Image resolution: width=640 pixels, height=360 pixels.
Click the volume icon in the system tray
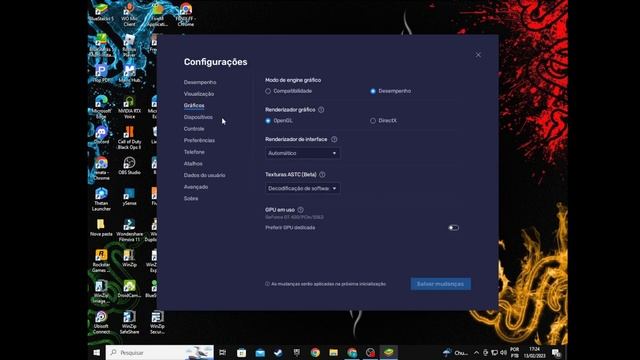tap(504, 352)
